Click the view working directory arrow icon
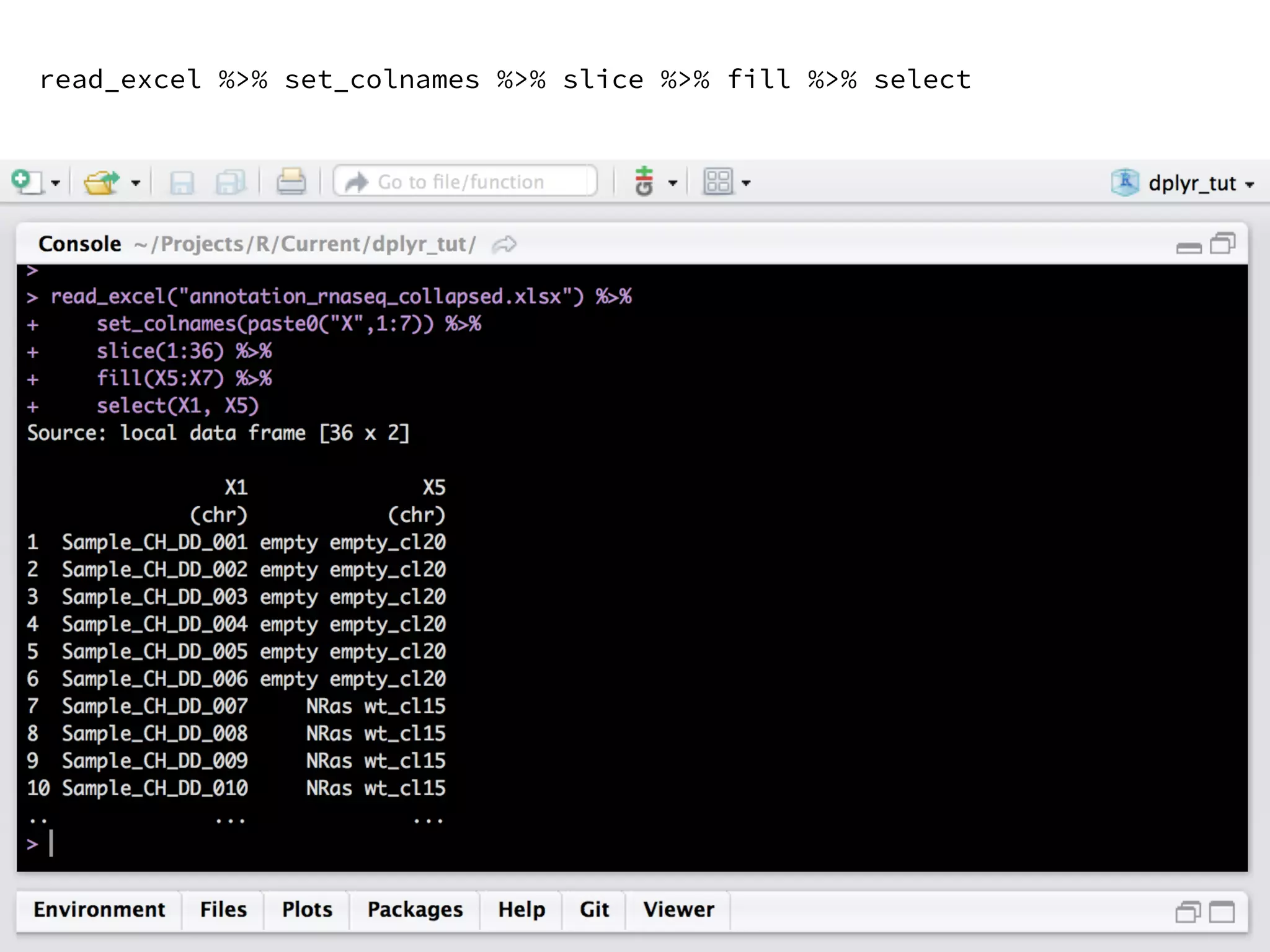Image resolution: width=1270 pixels, height=952 pixels. coord(504,244)
